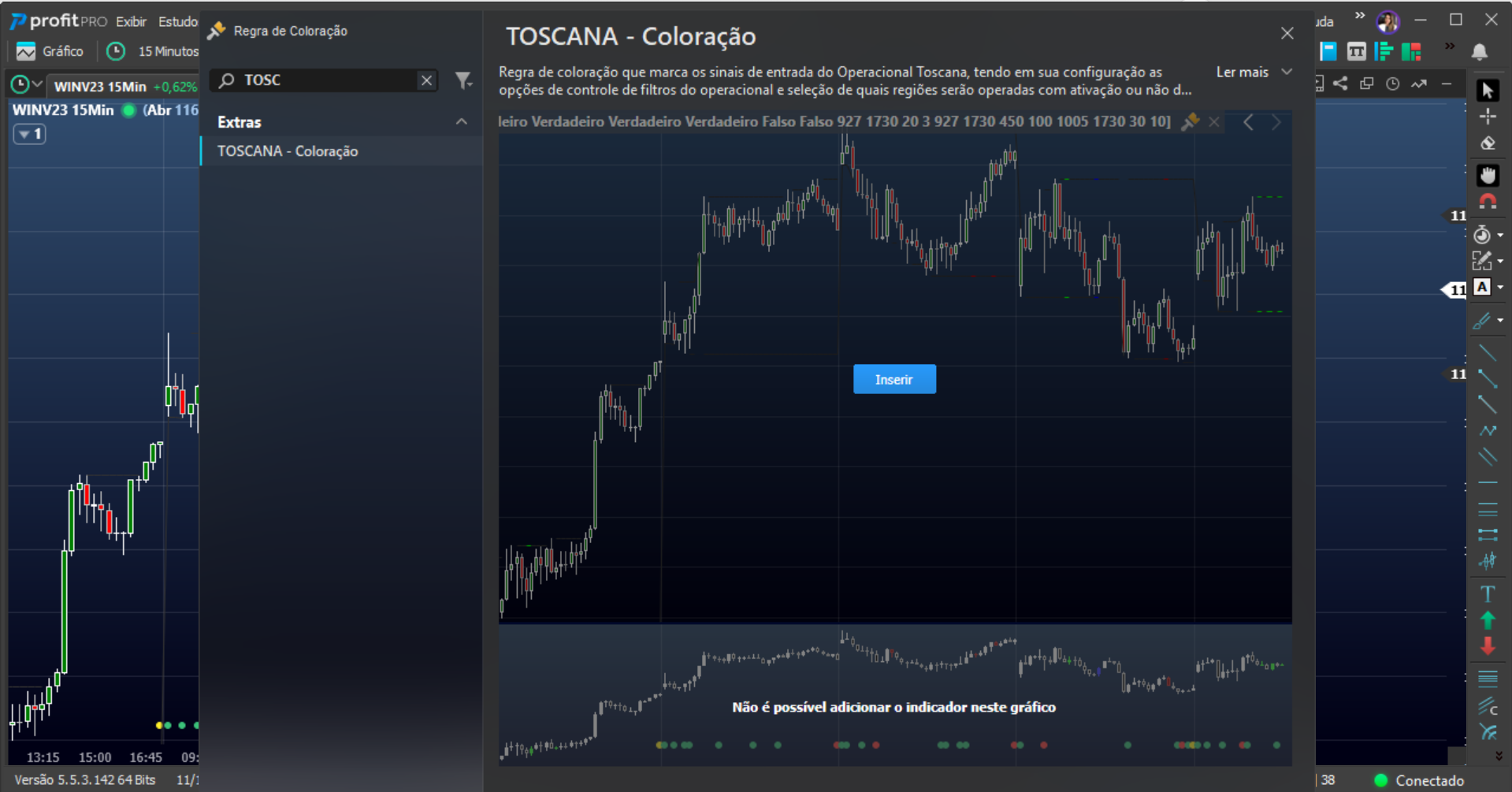This screenshot has width=1512, height=792.
Task: Collapse the indicator toggle numbered 1
Action: 29,134
